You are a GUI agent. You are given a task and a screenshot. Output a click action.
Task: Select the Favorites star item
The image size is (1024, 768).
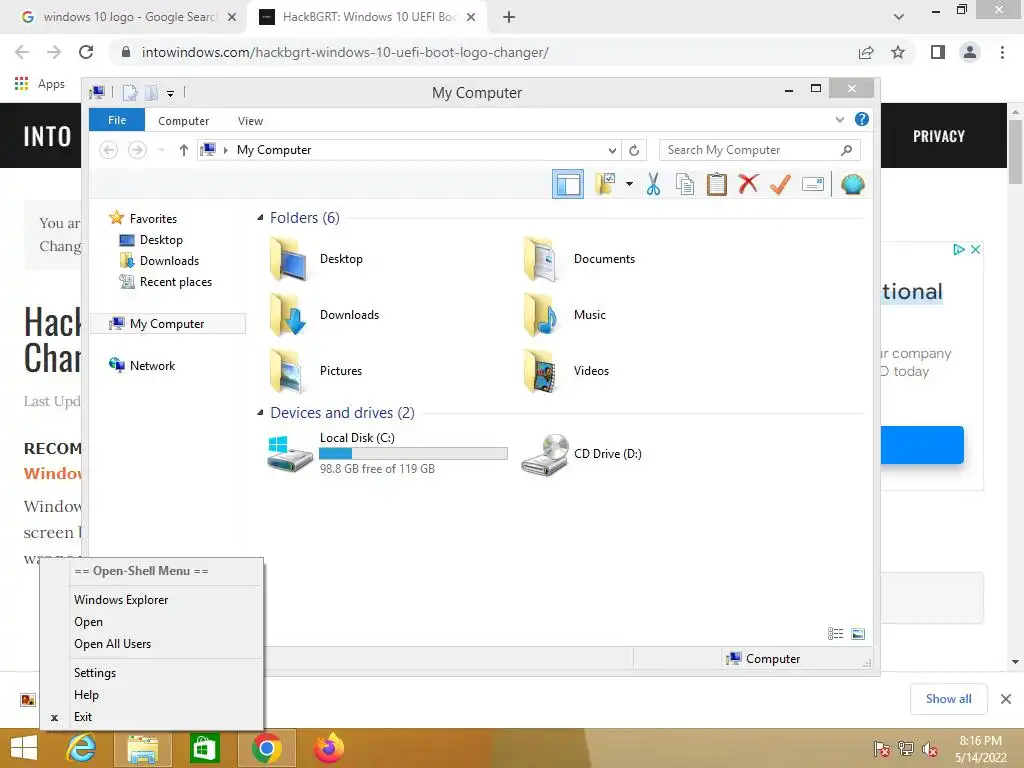(143, 218)
